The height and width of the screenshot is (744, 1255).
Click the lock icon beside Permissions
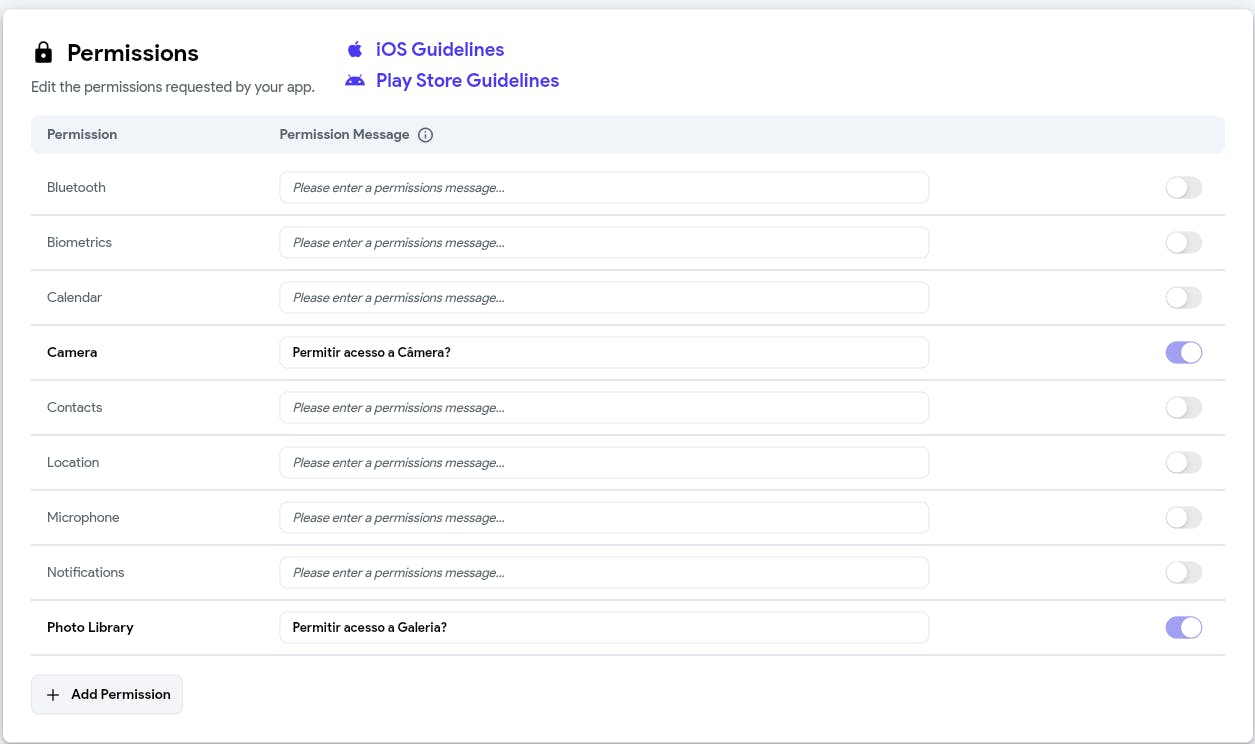(43, 52)
